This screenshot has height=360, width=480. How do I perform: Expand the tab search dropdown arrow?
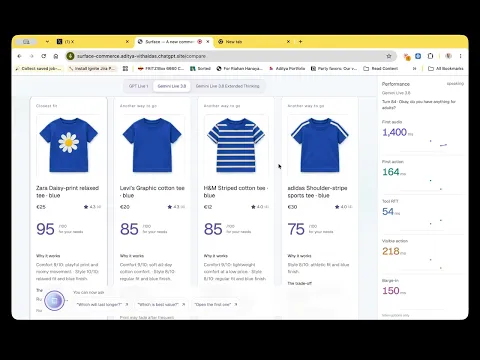tap(47, 42)
